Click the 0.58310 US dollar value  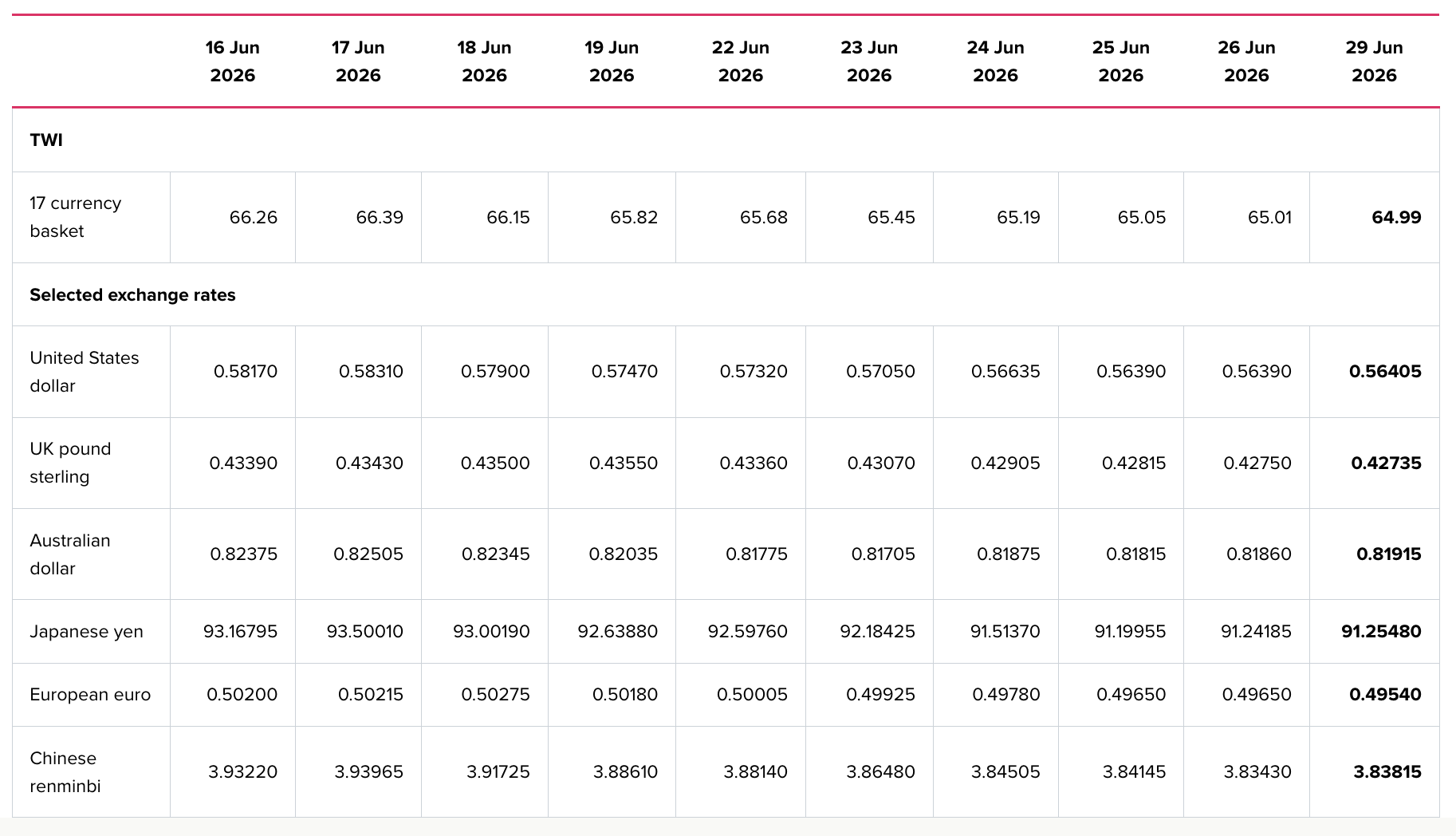tap(371, 371)
